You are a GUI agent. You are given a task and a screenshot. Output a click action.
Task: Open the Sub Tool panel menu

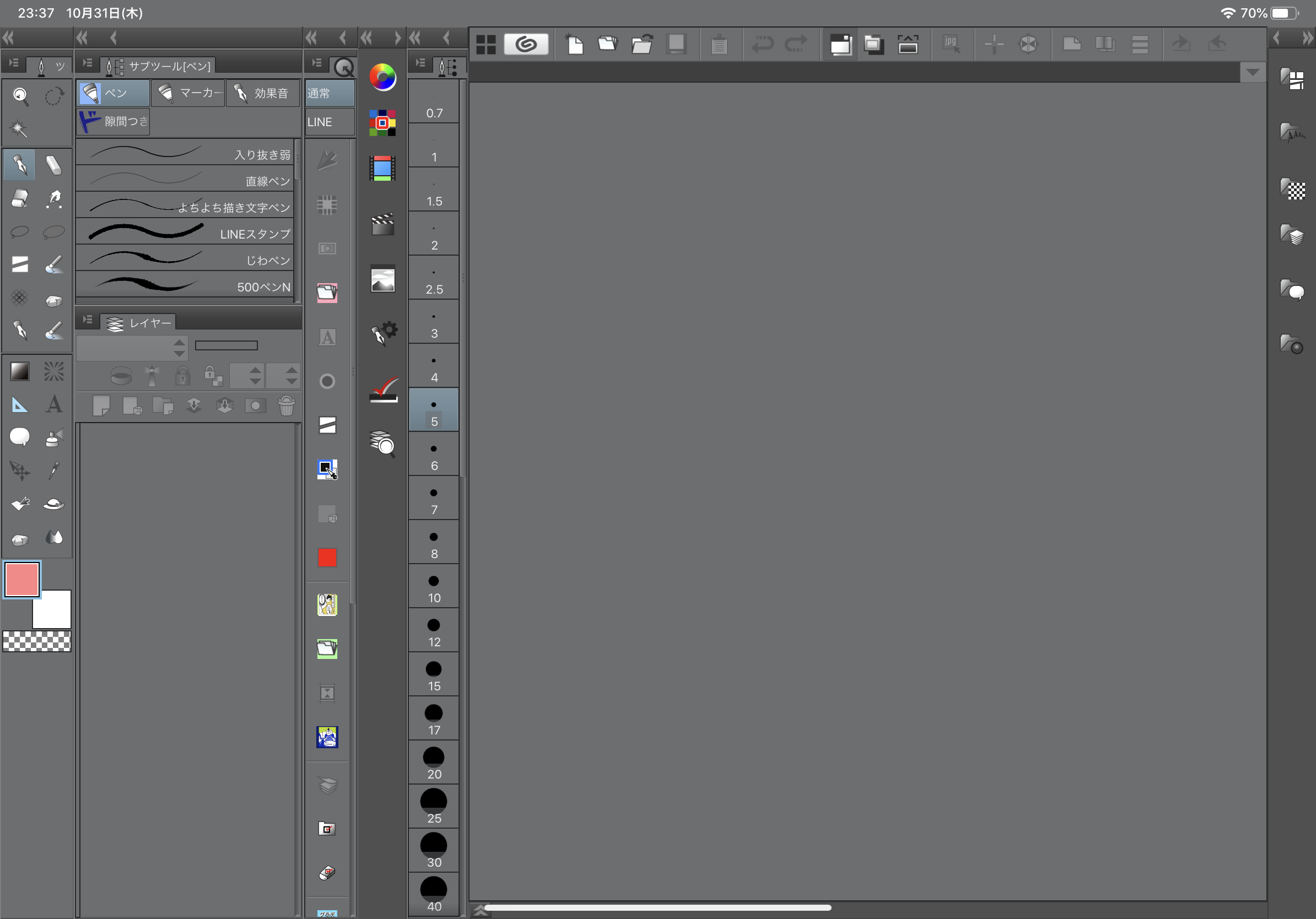pos(88,63)
